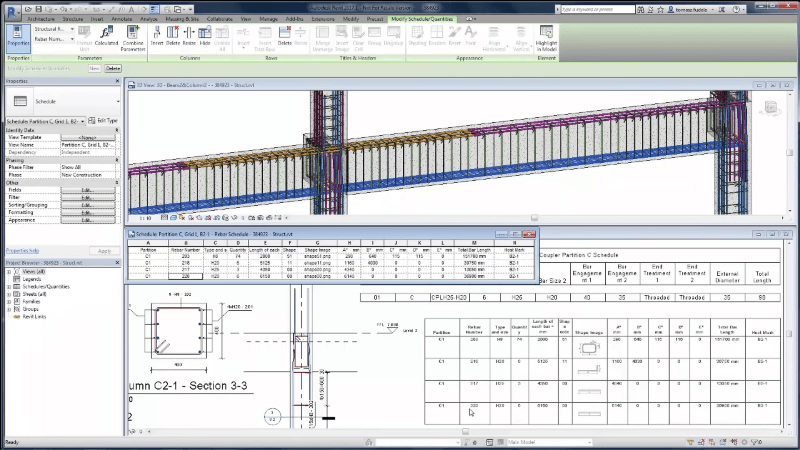Click the Edit button for Fields
800x450 pixels.
pos(86,190)
